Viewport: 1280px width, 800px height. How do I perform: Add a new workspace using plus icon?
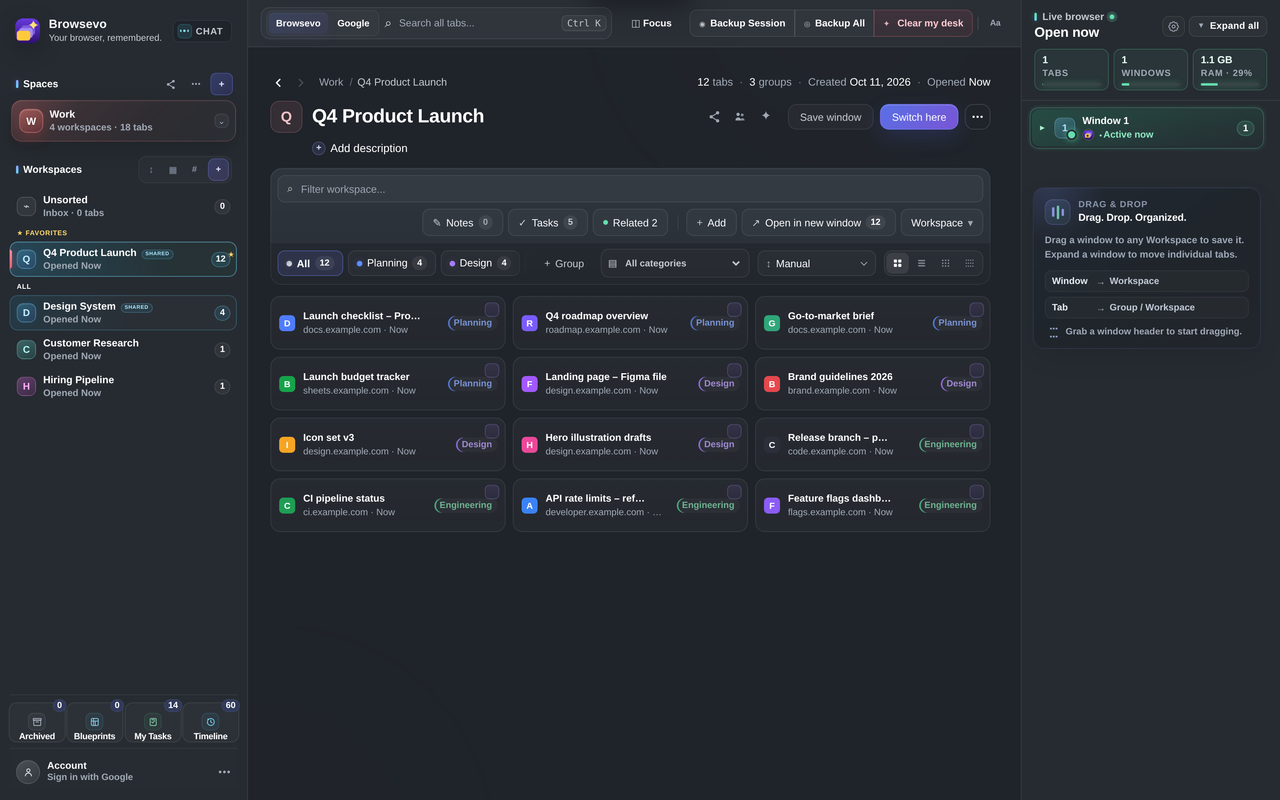(x=218, y=169)
